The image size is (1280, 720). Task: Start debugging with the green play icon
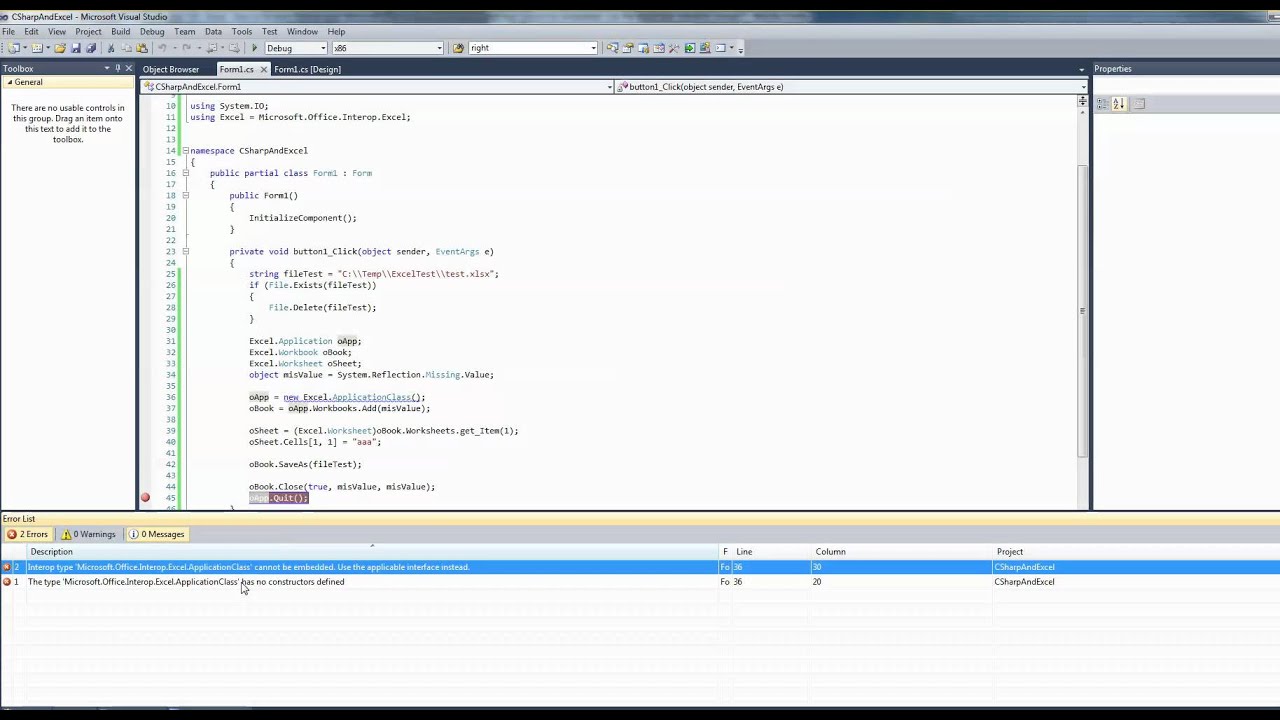tap(254, 48)
